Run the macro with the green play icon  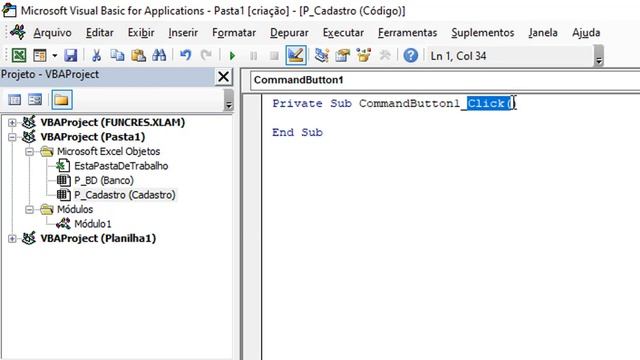click(232, 56)
